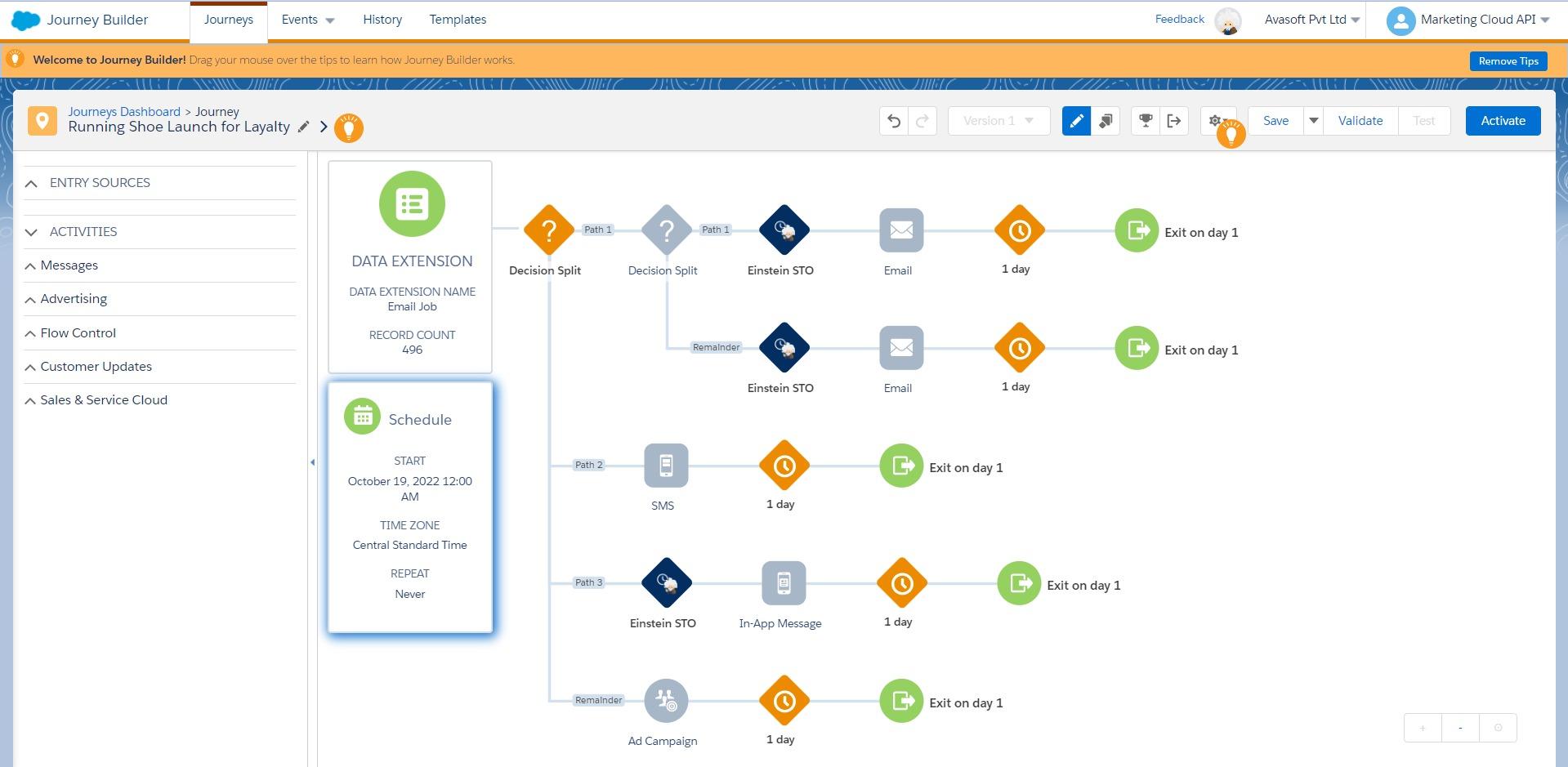The image size is (1568, 767).
Task: Switch to the Journeys tab
Action: tap(229, 20)
